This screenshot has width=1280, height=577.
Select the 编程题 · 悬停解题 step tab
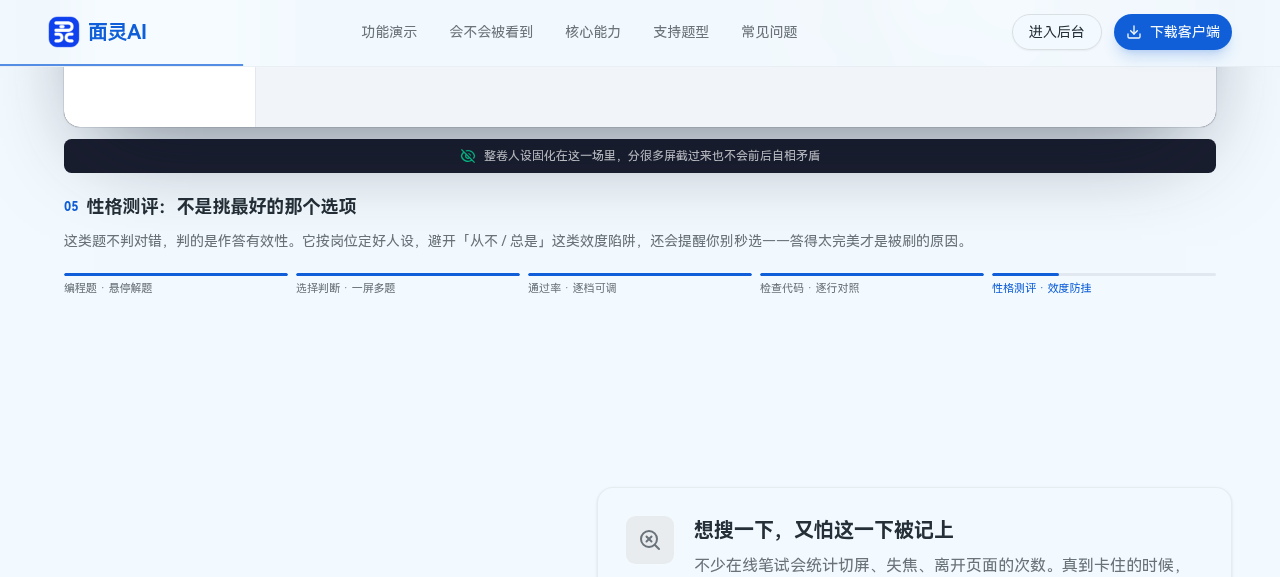[x=176, y=284]
